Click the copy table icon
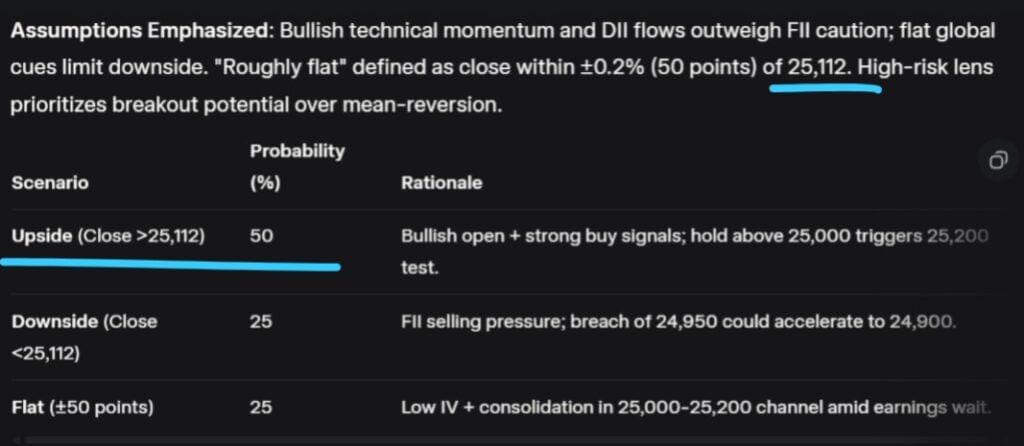Viewport: 1024px width, 446px height. point(996,161)
